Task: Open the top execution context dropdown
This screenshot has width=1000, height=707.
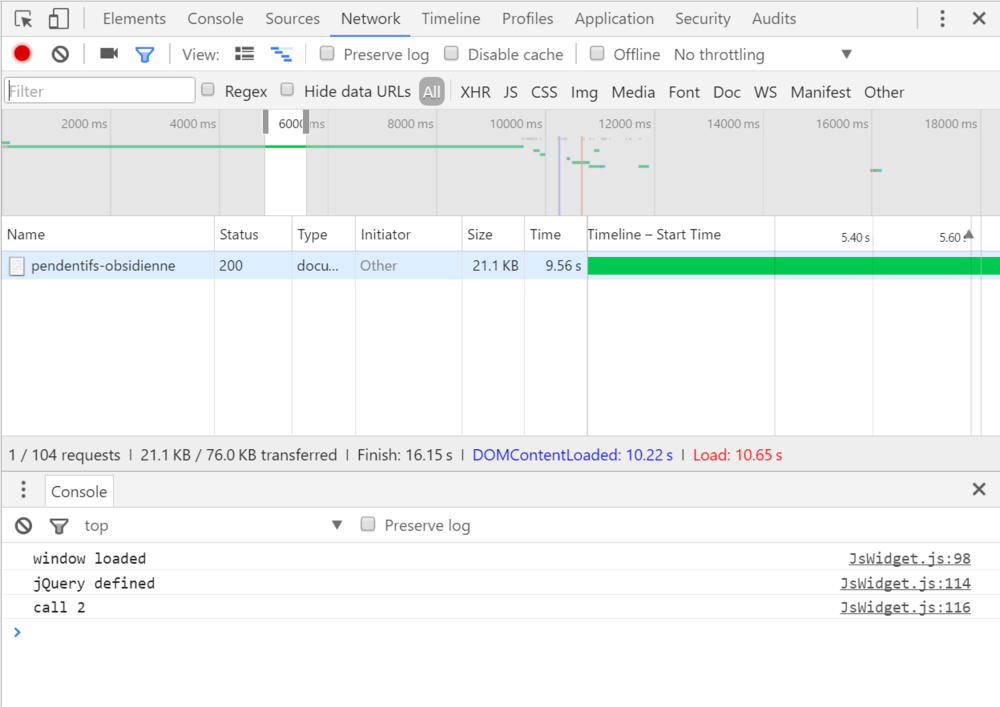Action: (213, 526)
